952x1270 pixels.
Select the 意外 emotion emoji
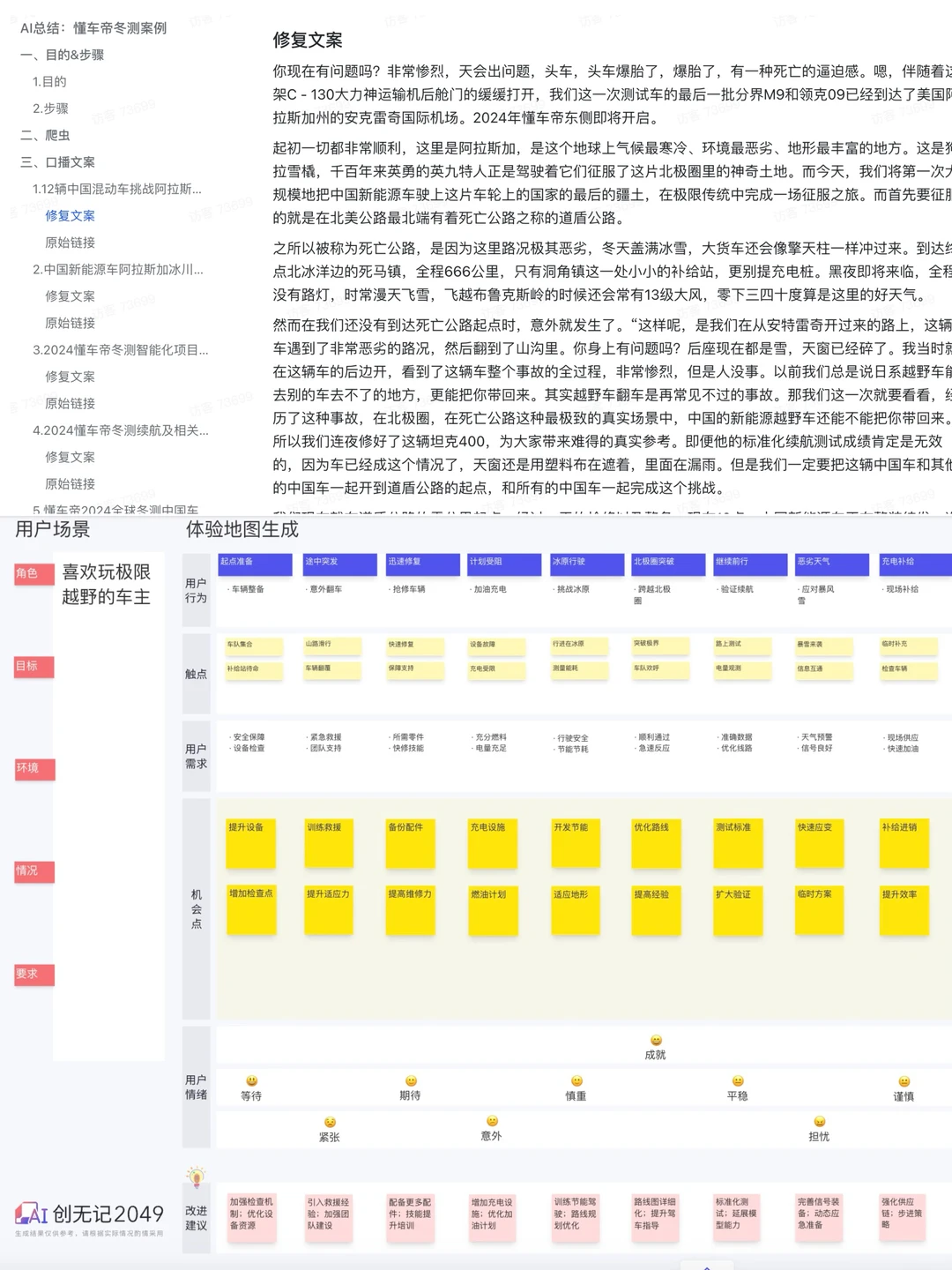[492, 1122]
